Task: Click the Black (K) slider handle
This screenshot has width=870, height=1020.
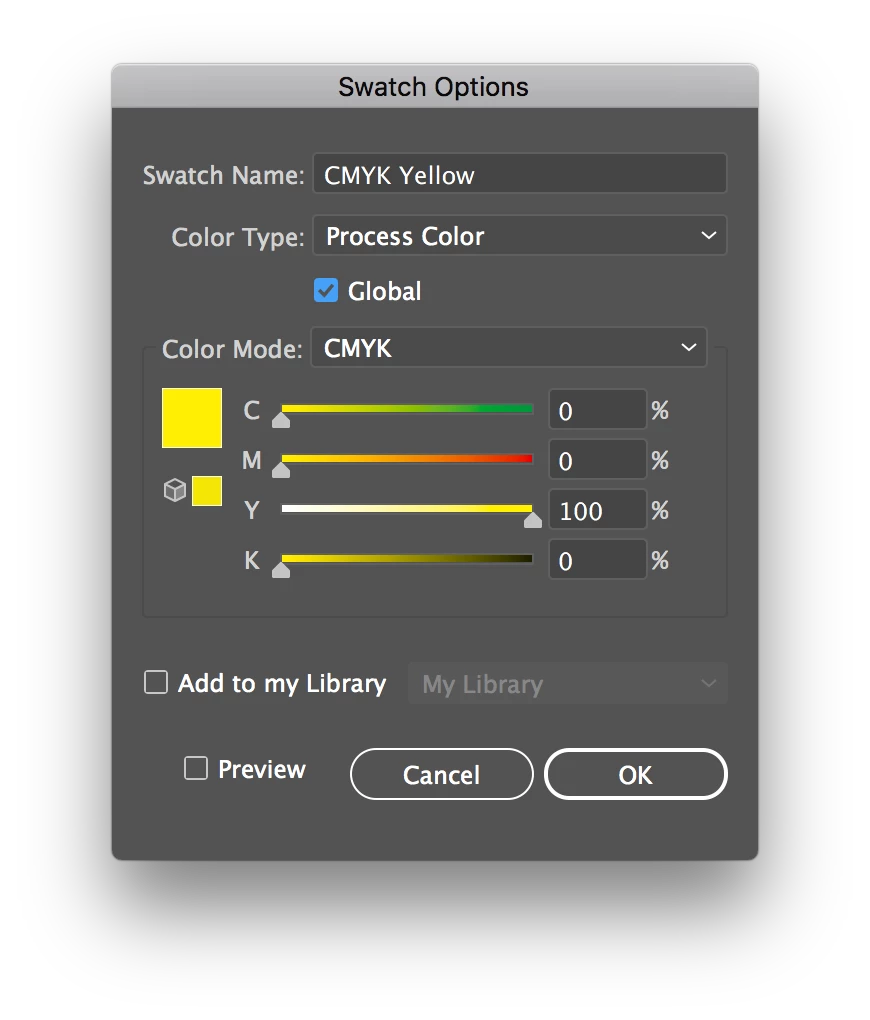Action: click(281, 570)
